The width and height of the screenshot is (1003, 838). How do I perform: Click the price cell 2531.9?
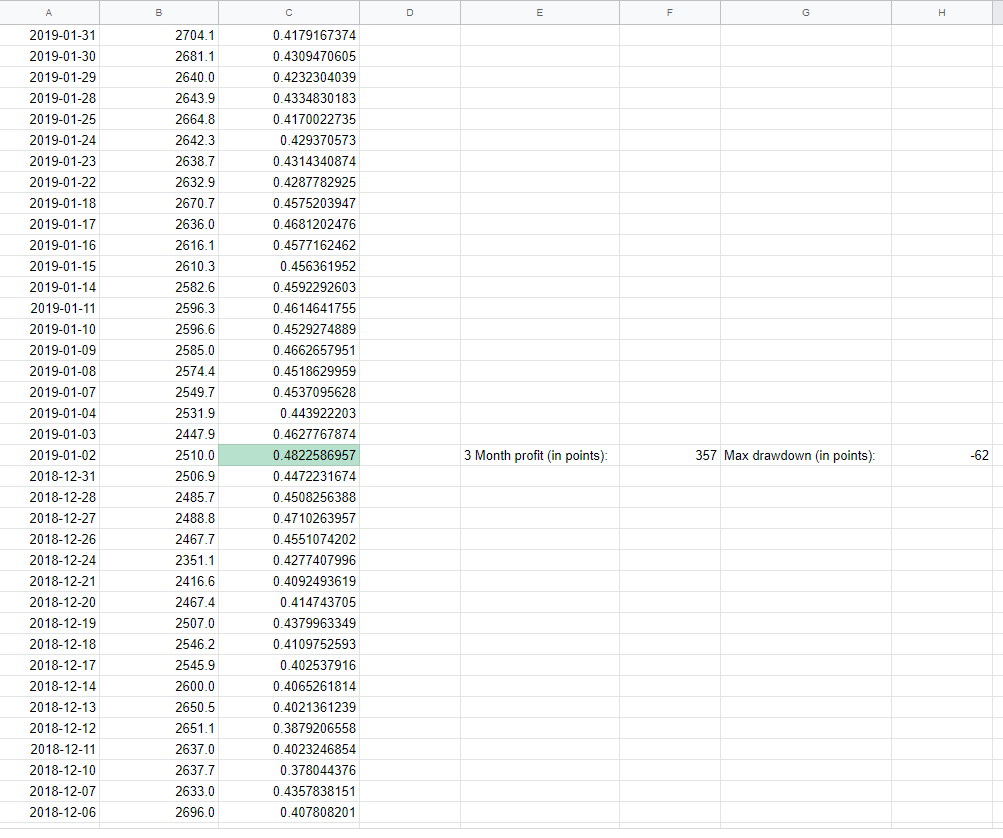coord(159,413)
